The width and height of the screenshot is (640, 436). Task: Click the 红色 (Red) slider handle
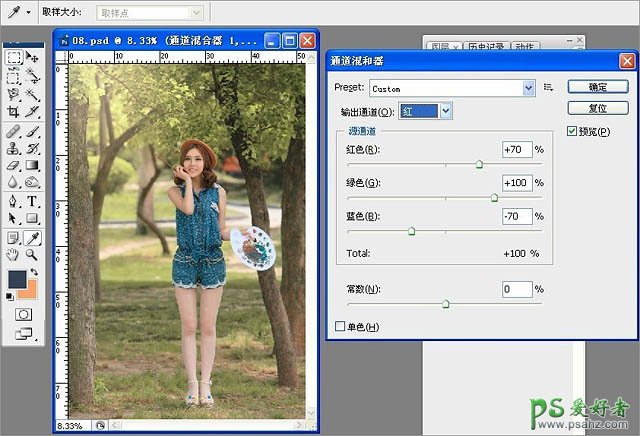(479, 163)
